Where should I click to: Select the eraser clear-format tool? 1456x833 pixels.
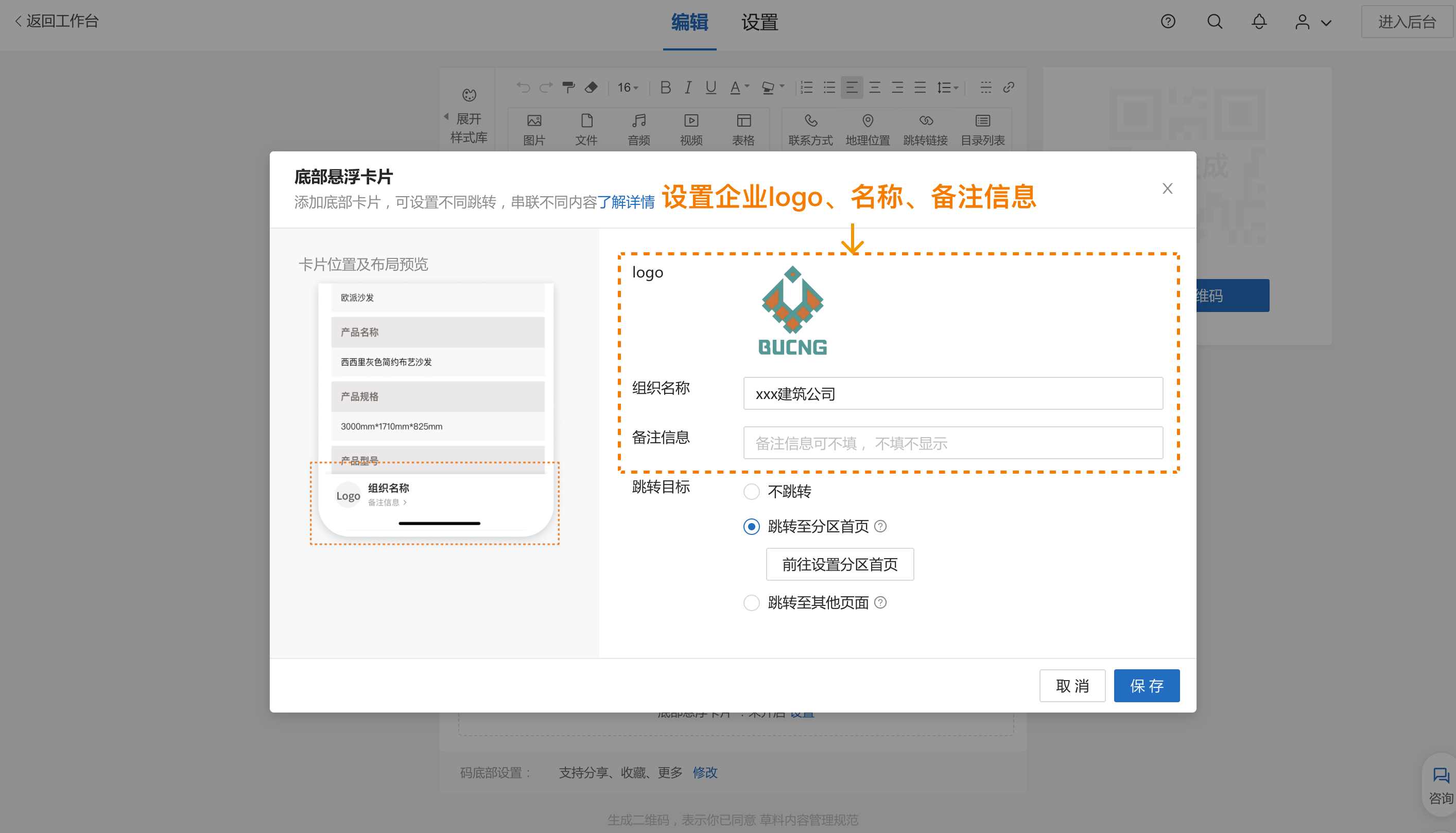591,87
